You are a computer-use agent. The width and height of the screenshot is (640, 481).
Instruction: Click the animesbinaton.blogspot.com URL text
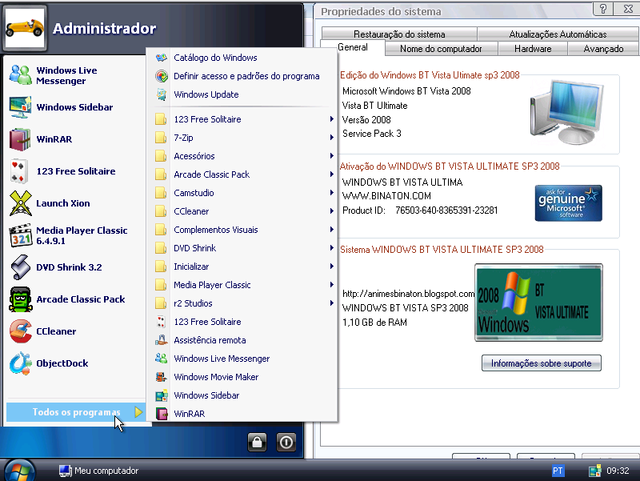408,294
